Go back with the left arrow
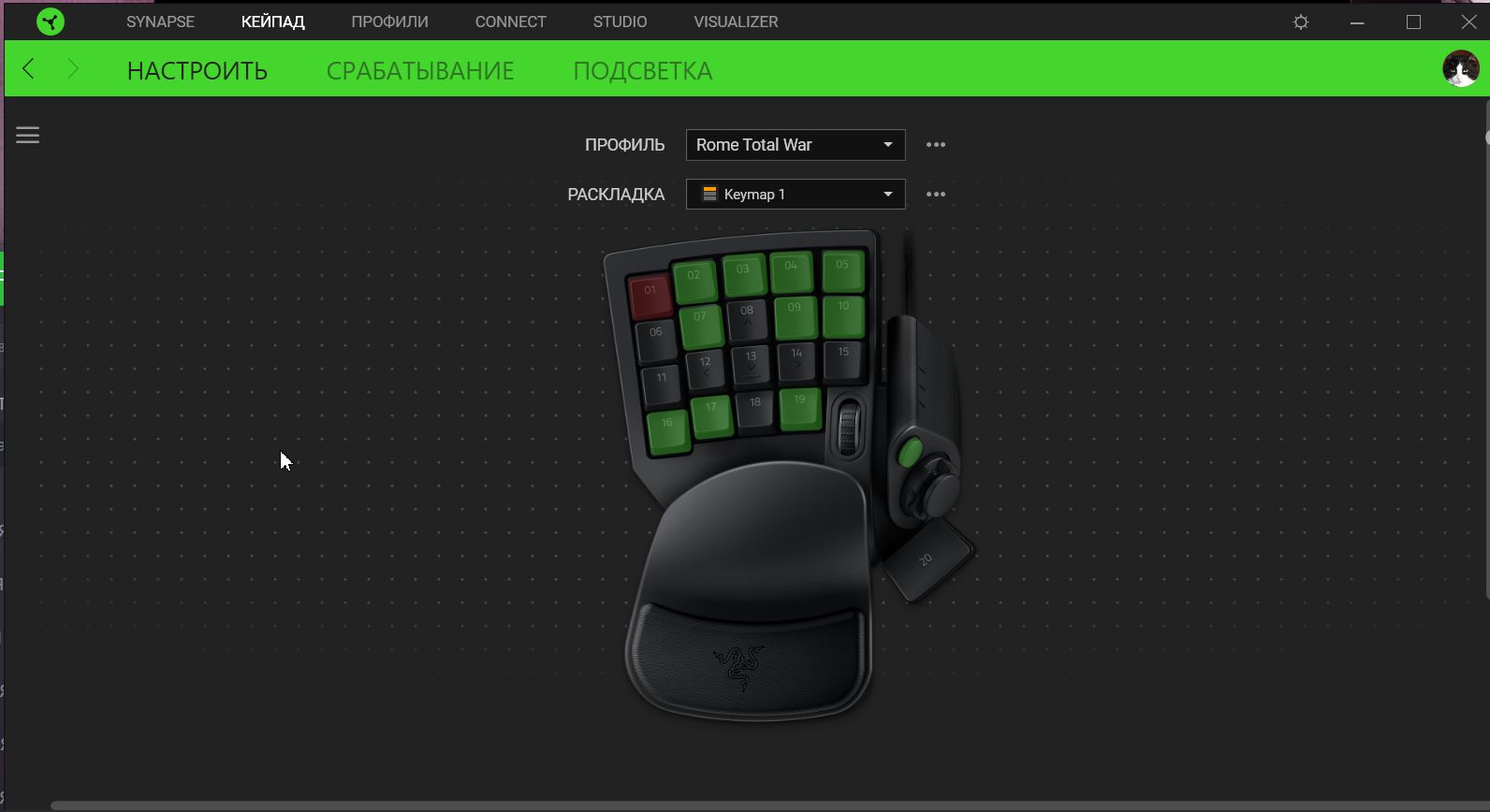Viewport: 1490px width, 812px height. click(28, 68)
